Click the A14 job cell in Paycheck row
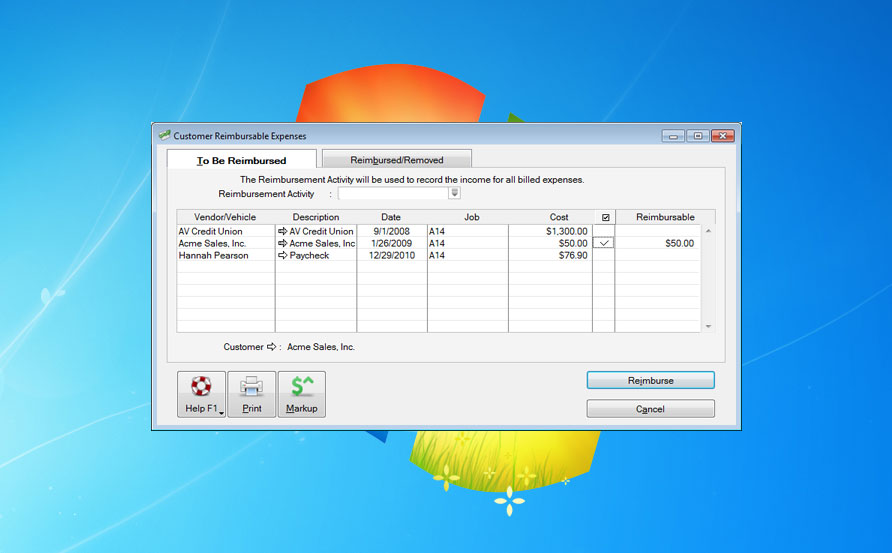 pos(467,255)
